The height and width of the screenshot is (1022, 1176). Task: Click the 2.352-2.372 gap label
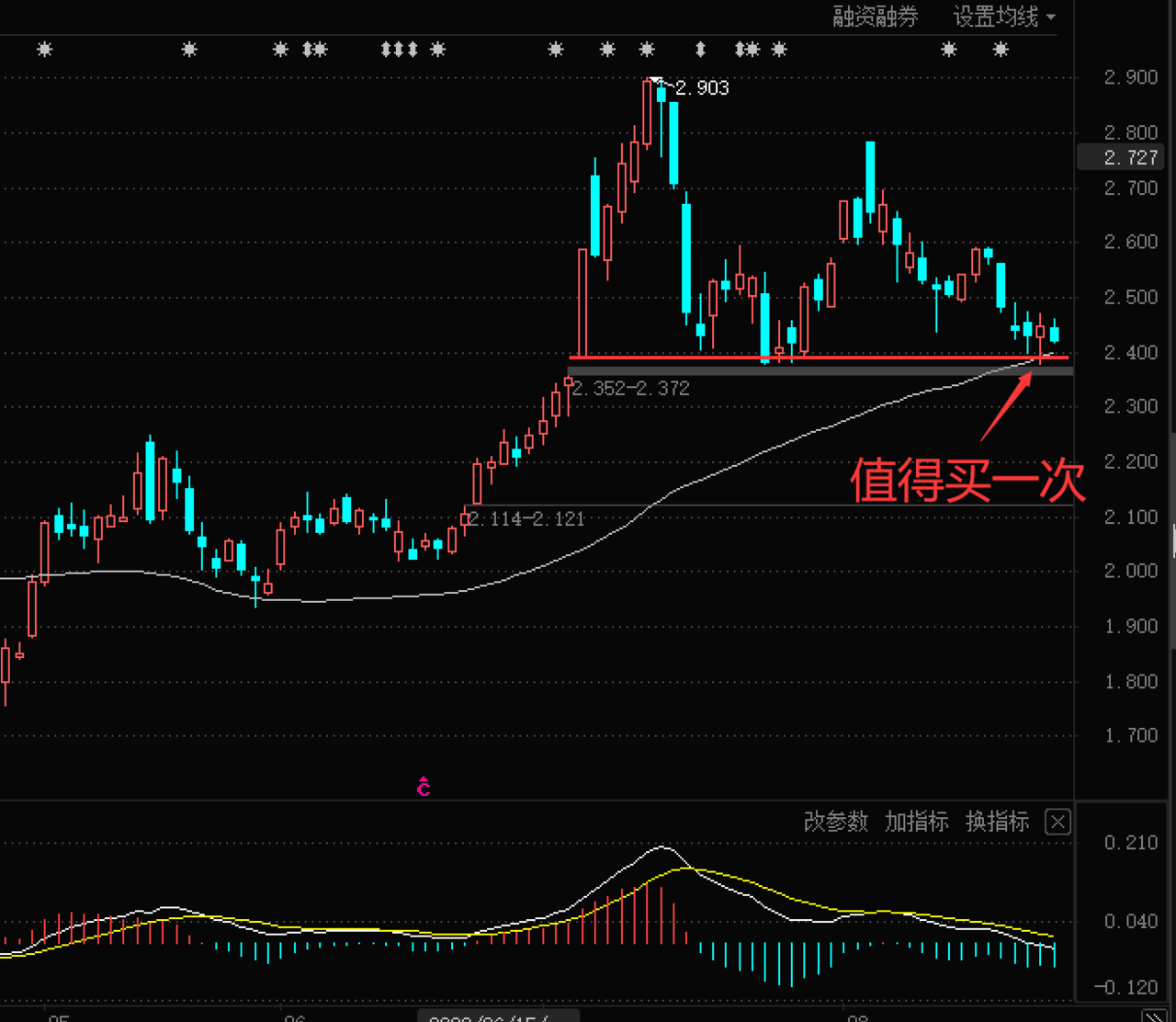(630, 389)
